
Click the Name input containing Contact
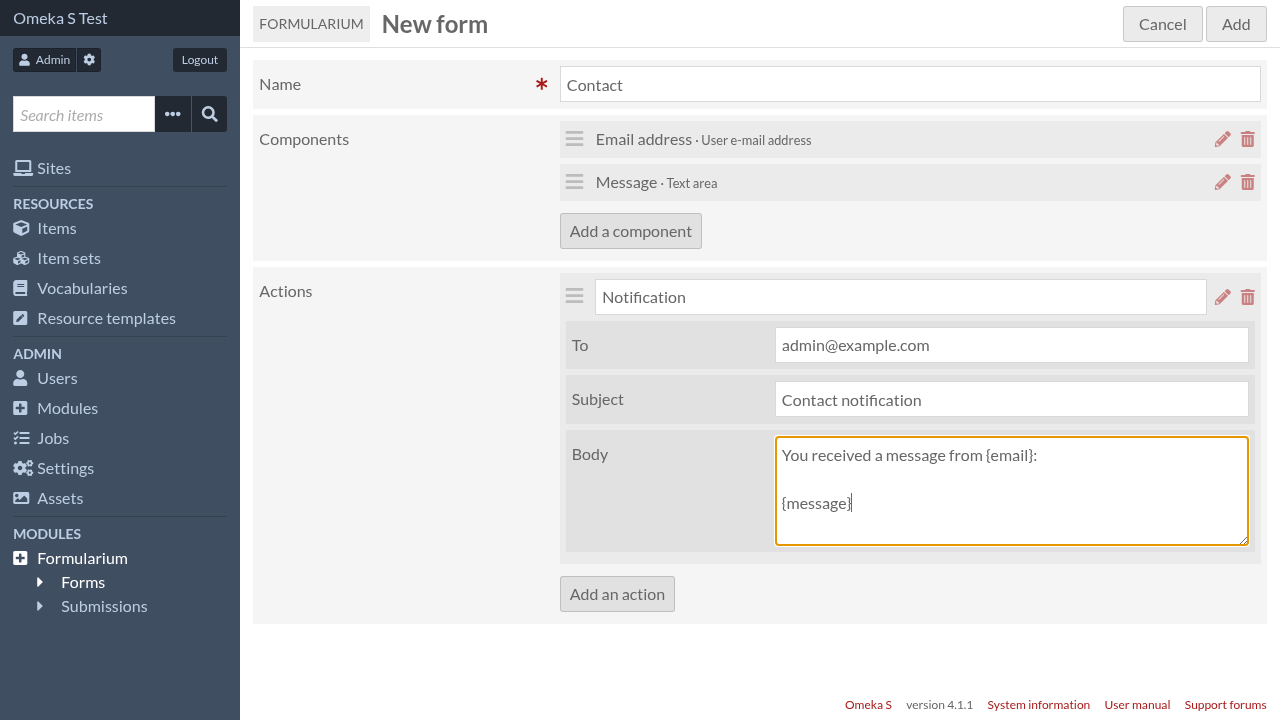(x=910, y=84)
